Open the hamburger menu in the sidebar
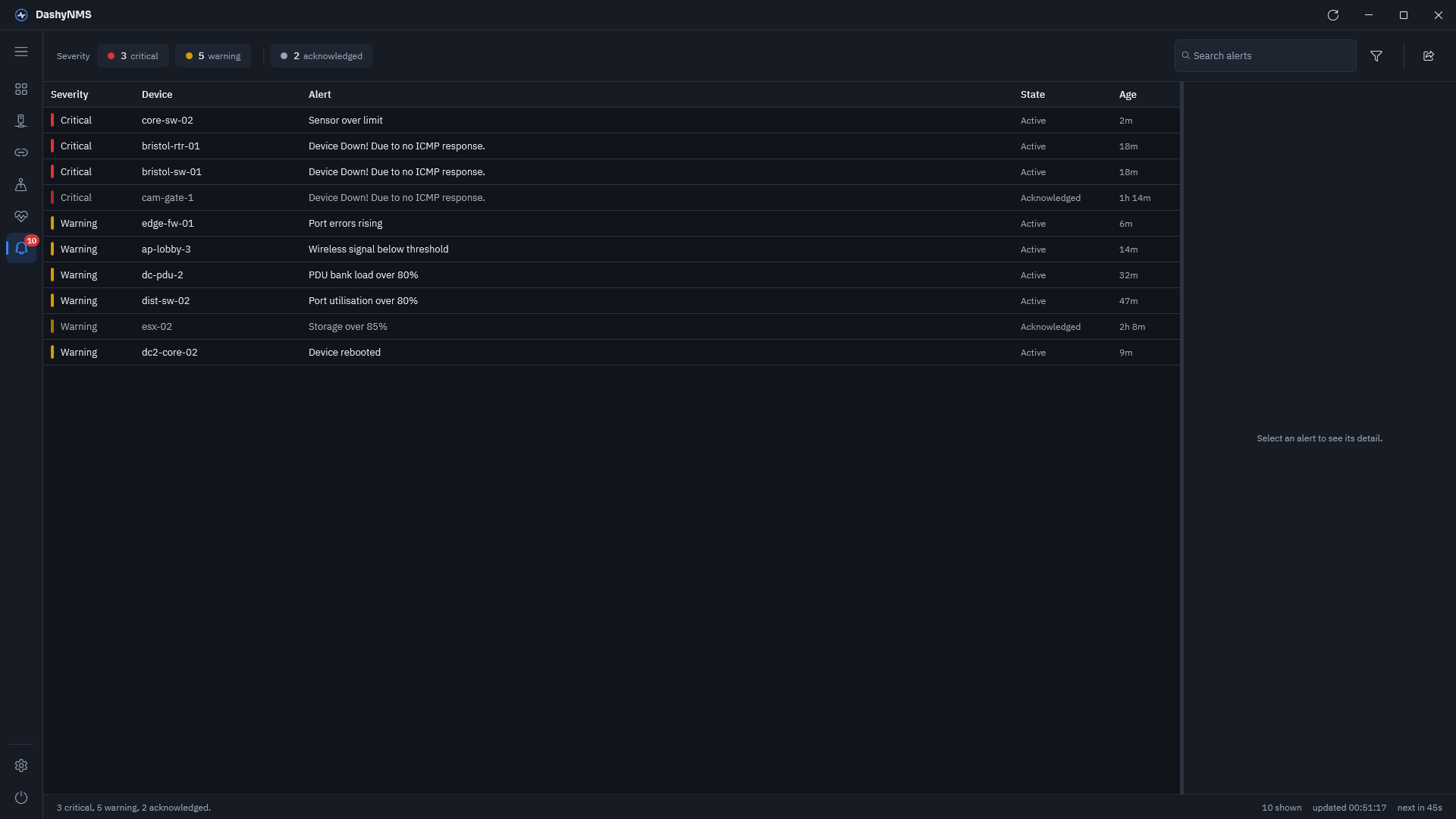The height and width of the screenshot is (819, 1456). pos(21,52)
